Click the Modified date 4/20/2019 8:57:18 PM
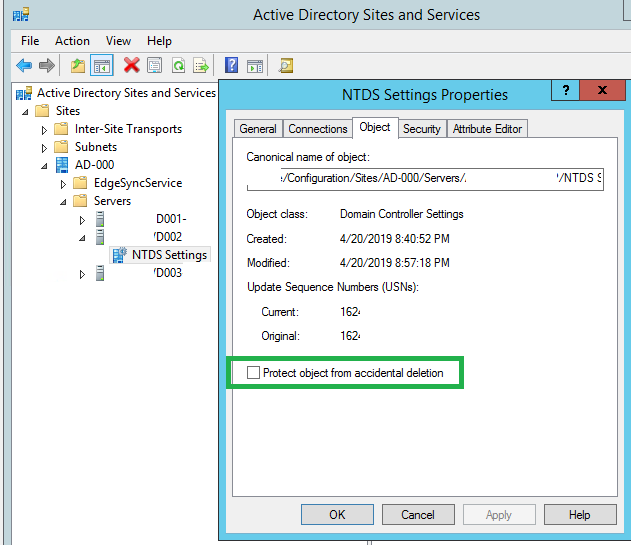631x545 pixels. [x=394, y=263]
